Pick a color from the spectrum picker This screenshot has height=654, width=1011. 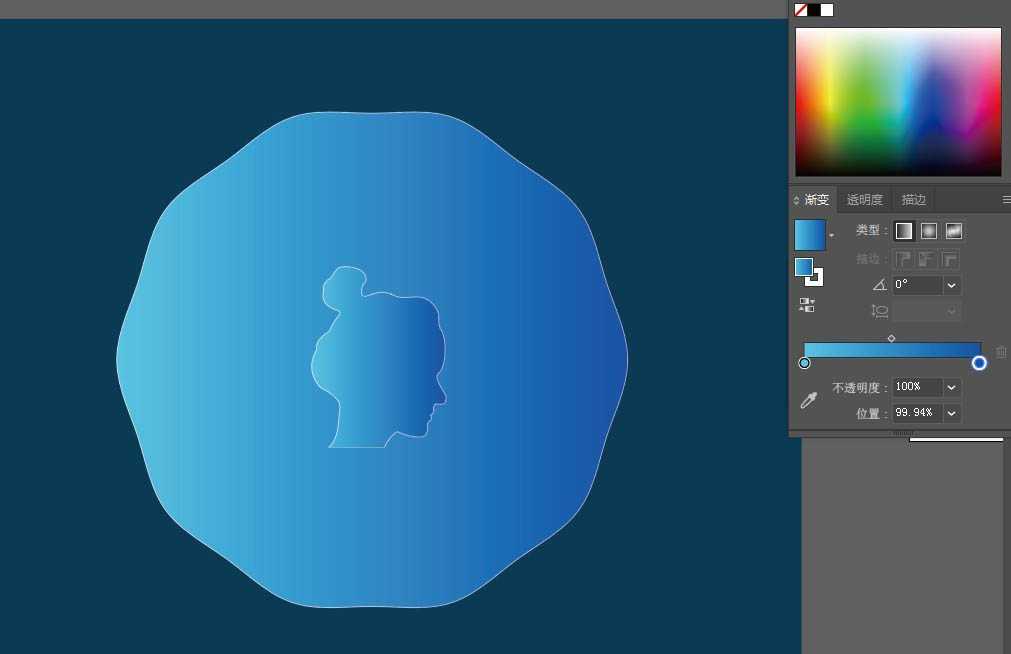[898, 102]
